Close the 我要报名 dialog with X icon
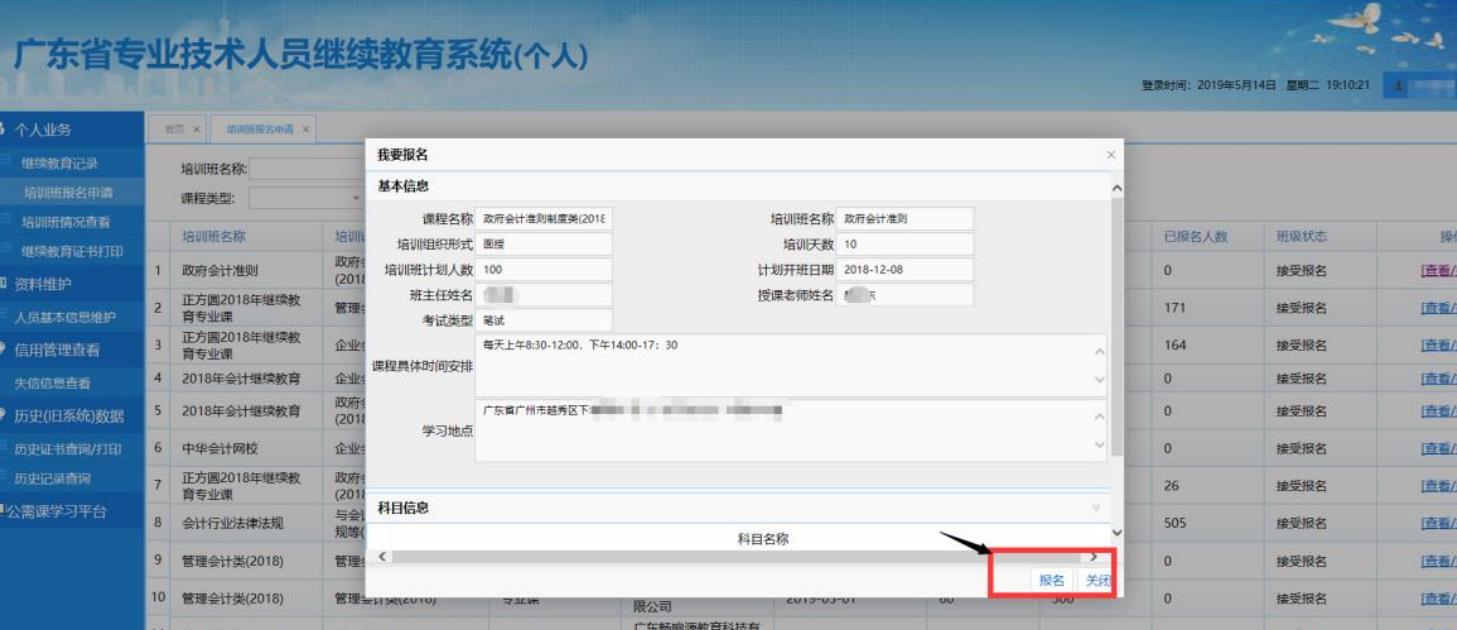 (1110, 155)
